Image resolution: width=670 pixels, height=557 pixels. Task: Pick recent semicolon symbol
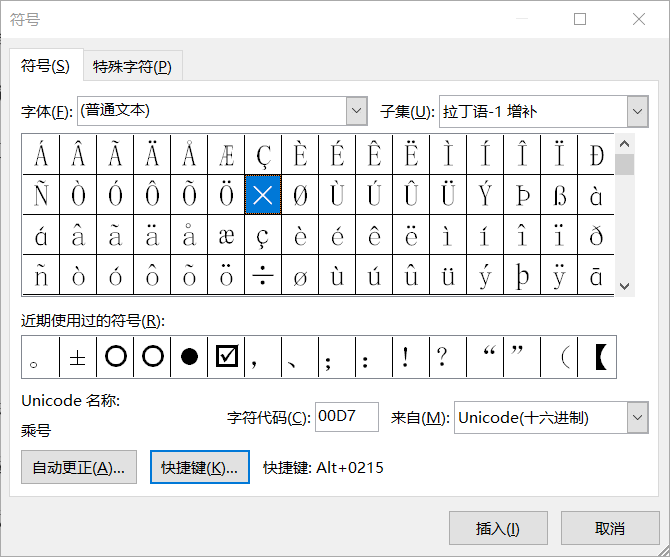click(x=337, y=357)
